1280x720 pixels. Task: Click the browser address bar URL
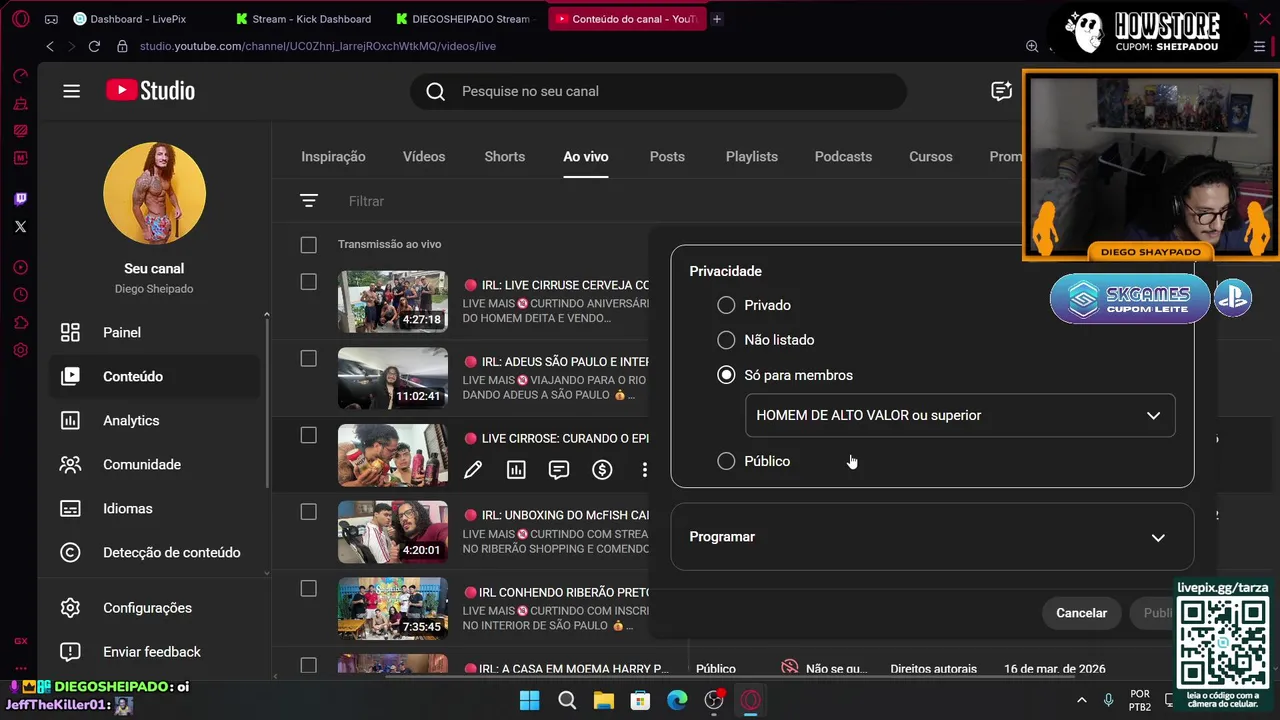(318, 46)
